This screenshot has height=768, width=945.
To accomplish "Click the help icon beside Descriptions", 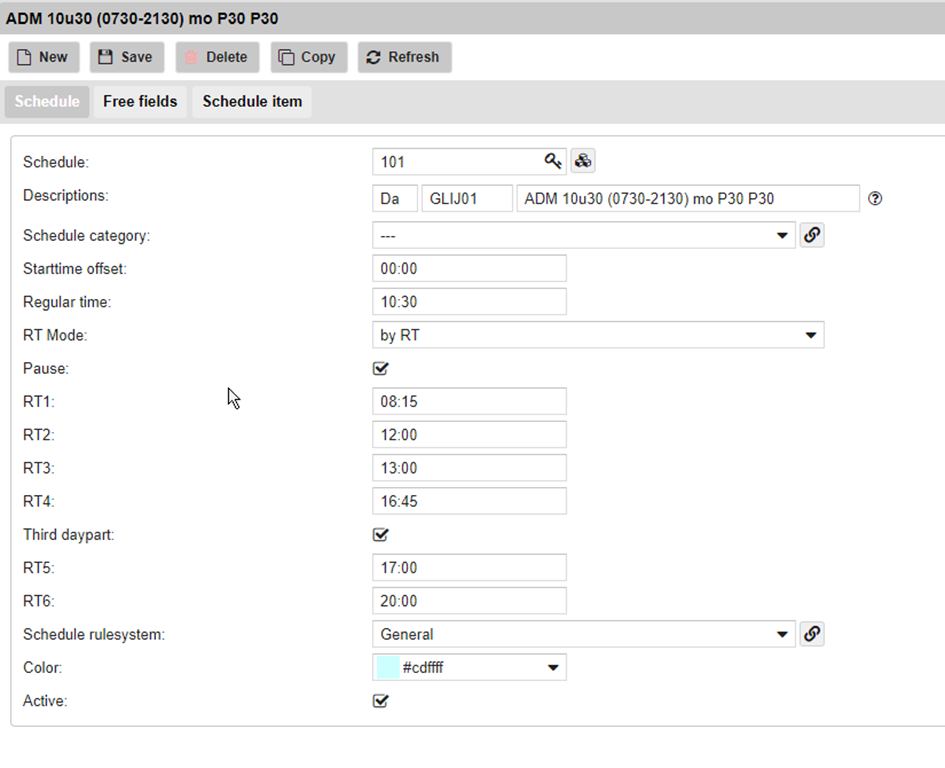I will point(875,199).
